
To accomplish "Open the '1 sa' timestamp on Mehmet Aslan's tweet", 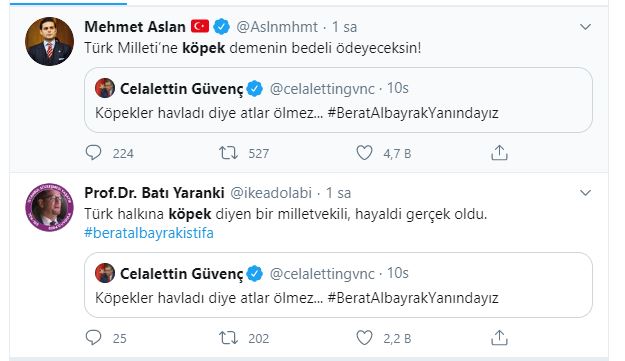I will click(344, 27).
